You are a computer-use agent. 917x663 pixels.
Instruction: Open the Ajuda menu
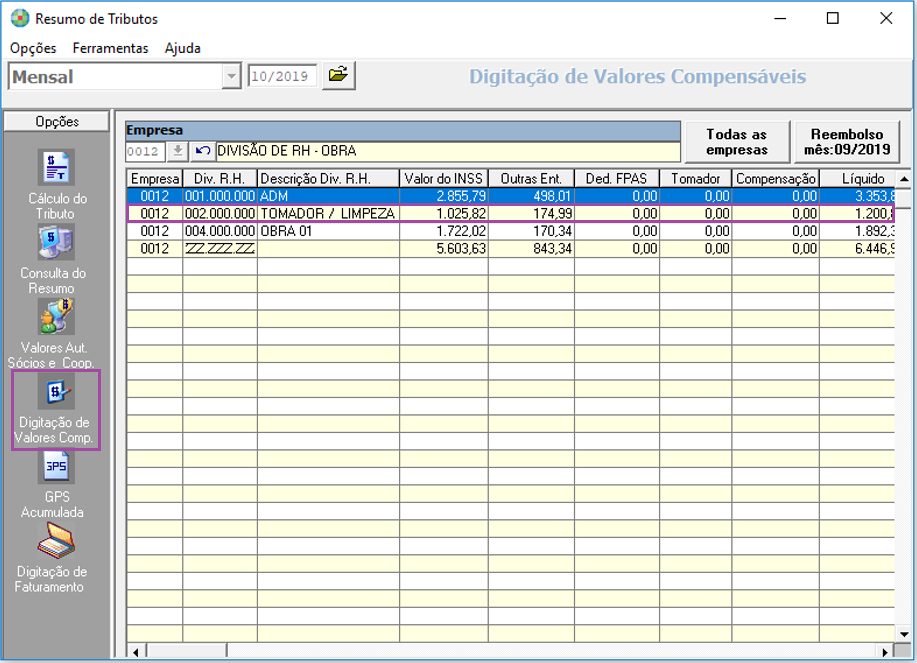pyautogui.click(x=182, y=48)
